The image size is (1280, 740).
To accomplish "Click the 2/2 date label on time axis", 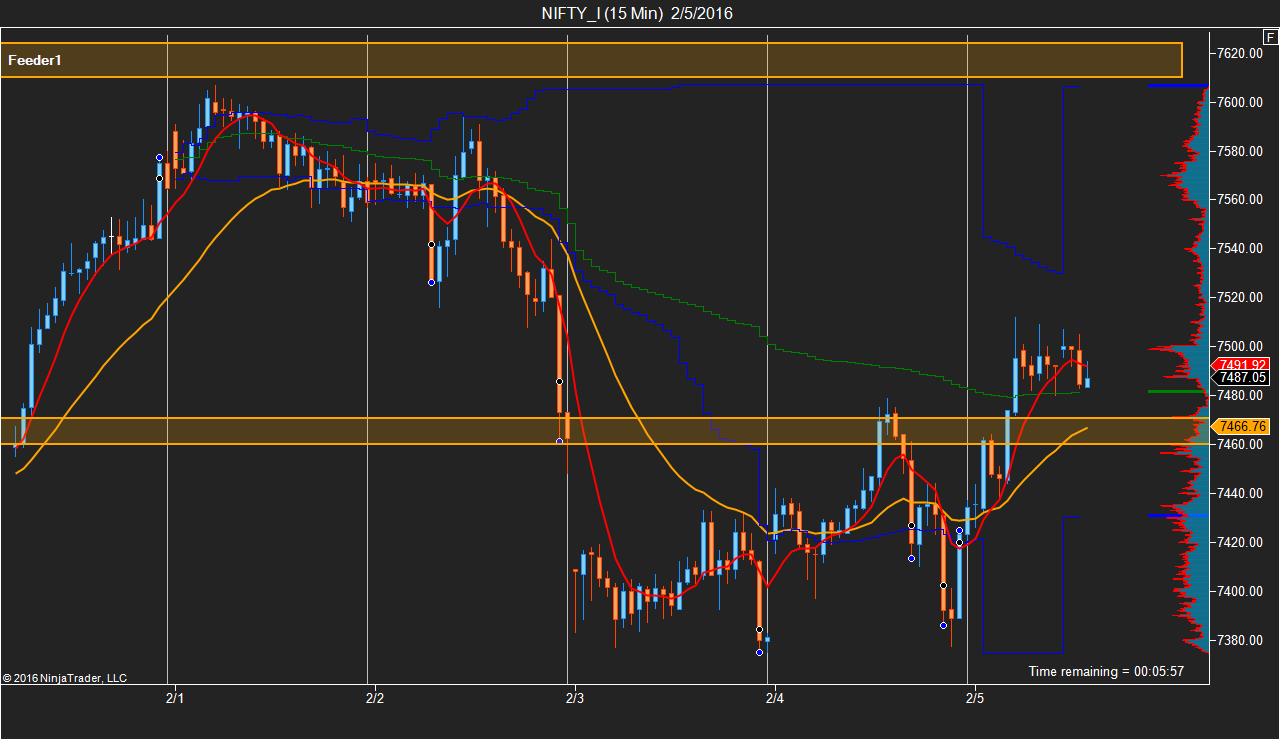I will pos(375,697).
